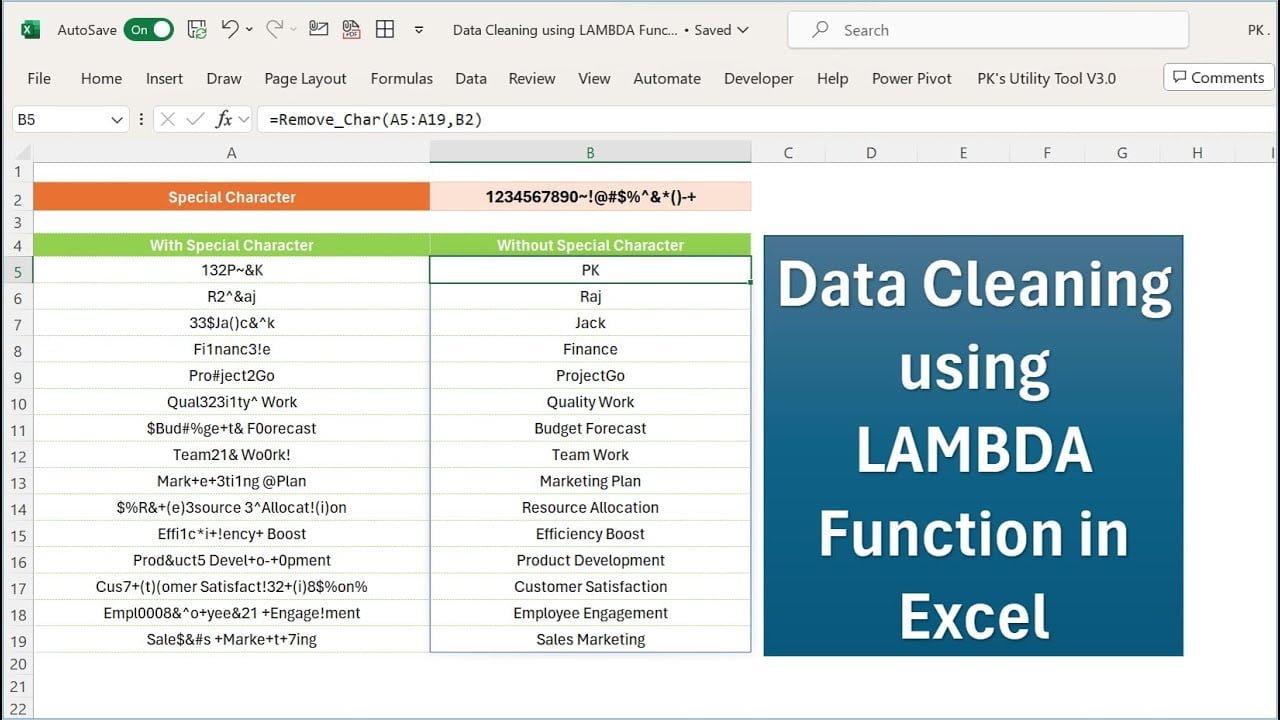The width and height of the screenshot is (1280, 720).
Task: Expand the Saved status chevron beside file name
Action: pos(743,30)
